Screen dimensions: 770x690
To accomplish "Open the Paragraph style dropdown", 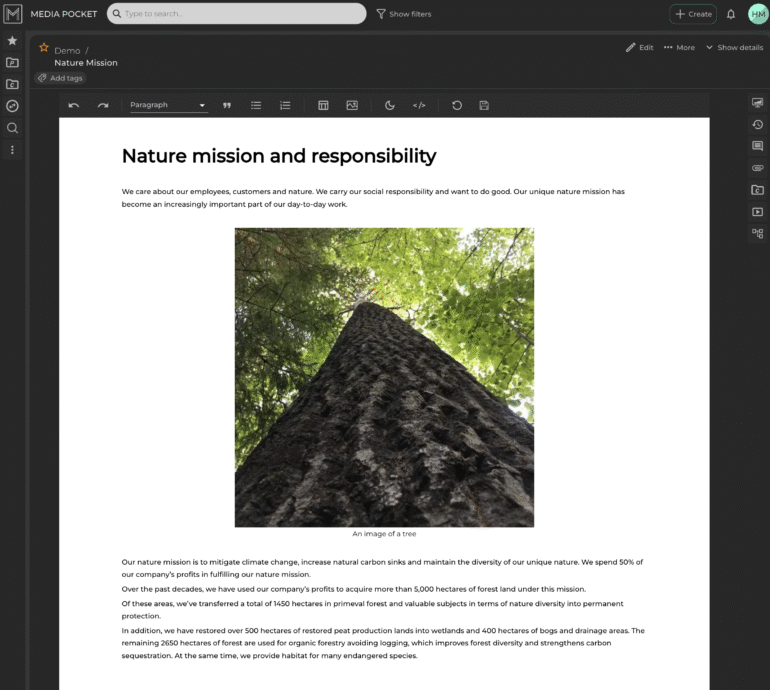I will coord(168,105).
